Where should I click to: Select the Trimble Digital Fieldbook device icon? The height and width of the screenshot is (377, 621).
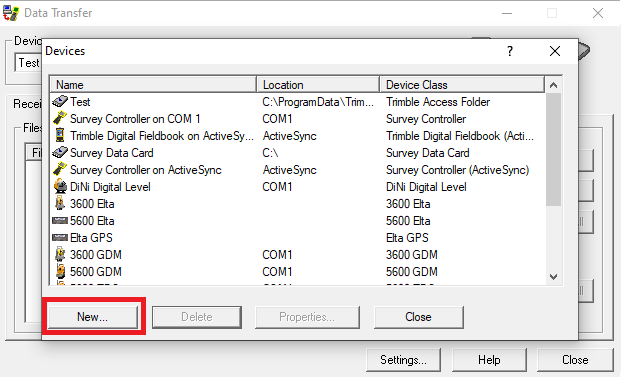[x=60, y=136]
